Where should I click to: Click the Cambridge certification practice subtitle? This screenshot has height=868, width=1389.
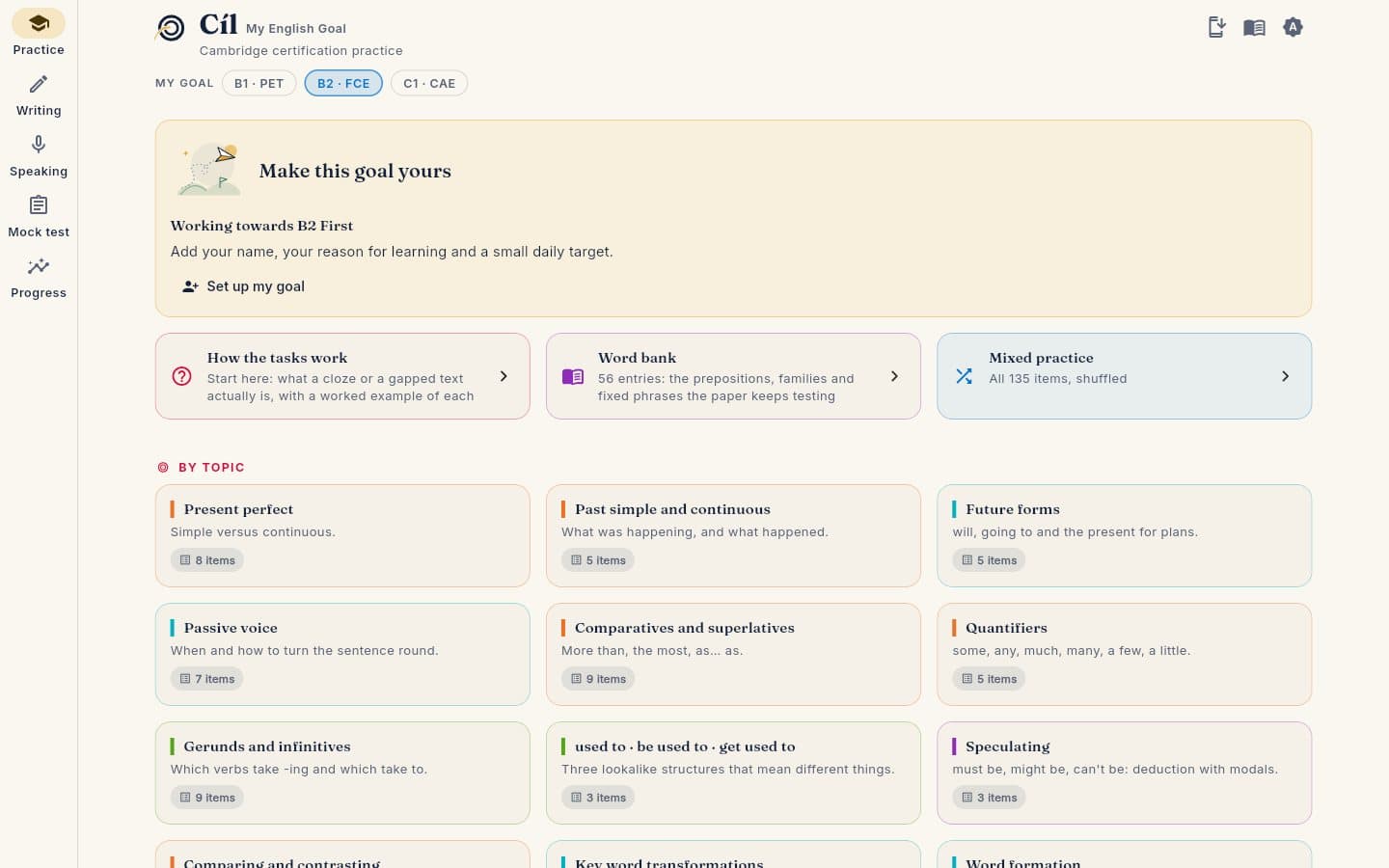click(x=301, y=51)
